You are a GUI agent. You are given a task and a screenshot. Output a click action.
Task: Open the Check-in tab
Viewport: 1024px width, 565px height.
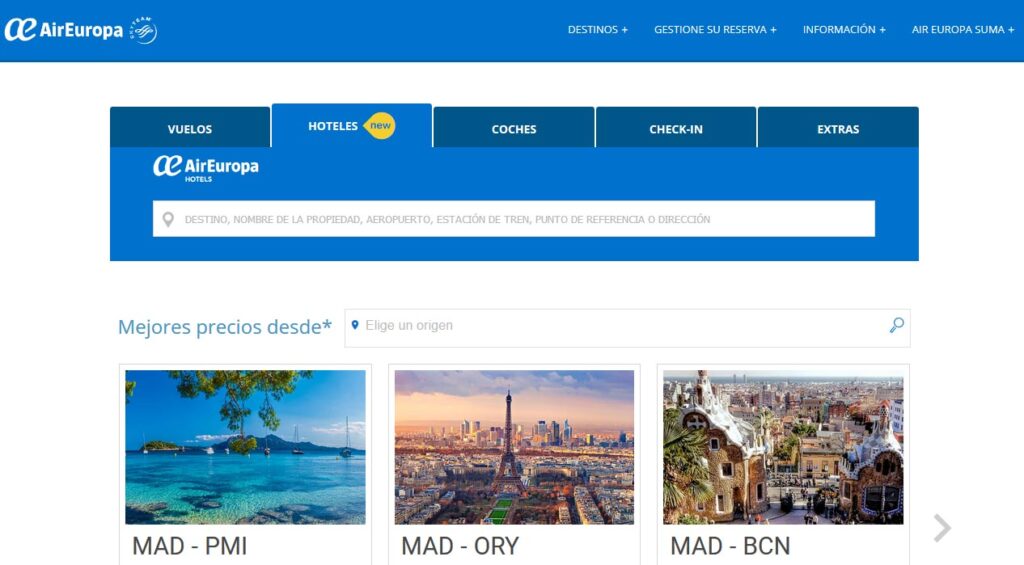tap(676, 127)
